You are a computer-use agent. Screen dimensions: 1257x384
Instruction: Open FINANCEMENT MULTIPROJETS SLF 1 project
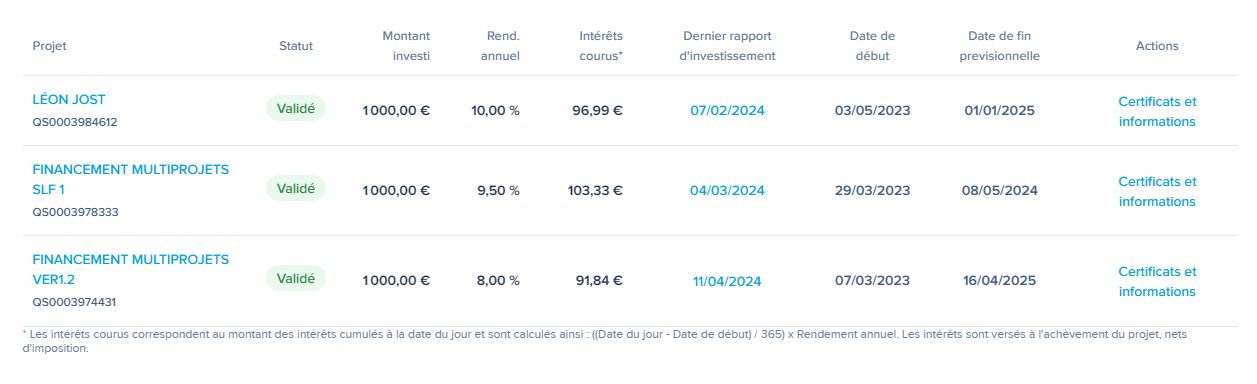point(131,180)
